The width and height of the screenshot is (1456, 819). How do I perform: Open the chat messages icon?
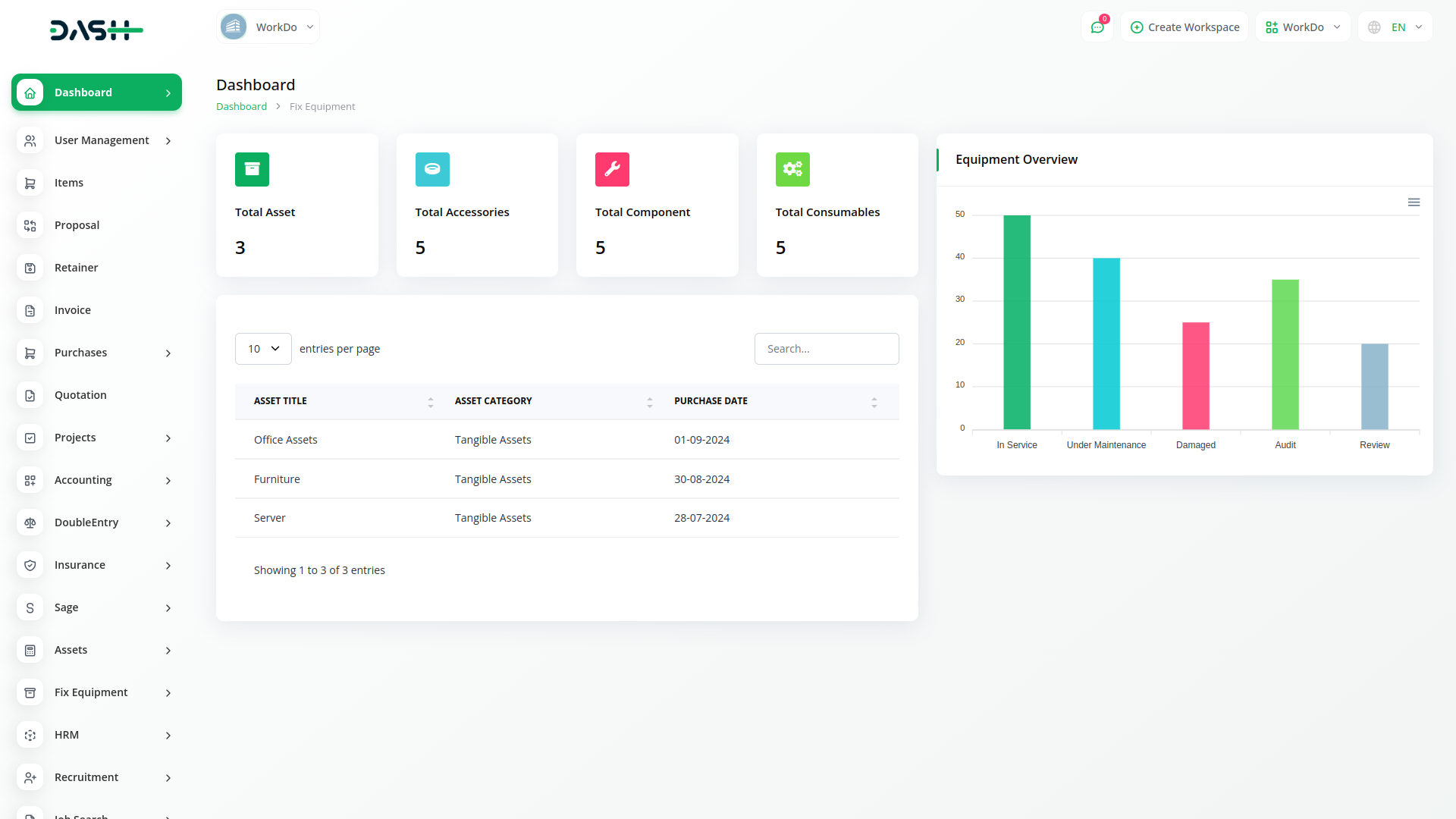pyautogui.click(x=1097, y=27)
